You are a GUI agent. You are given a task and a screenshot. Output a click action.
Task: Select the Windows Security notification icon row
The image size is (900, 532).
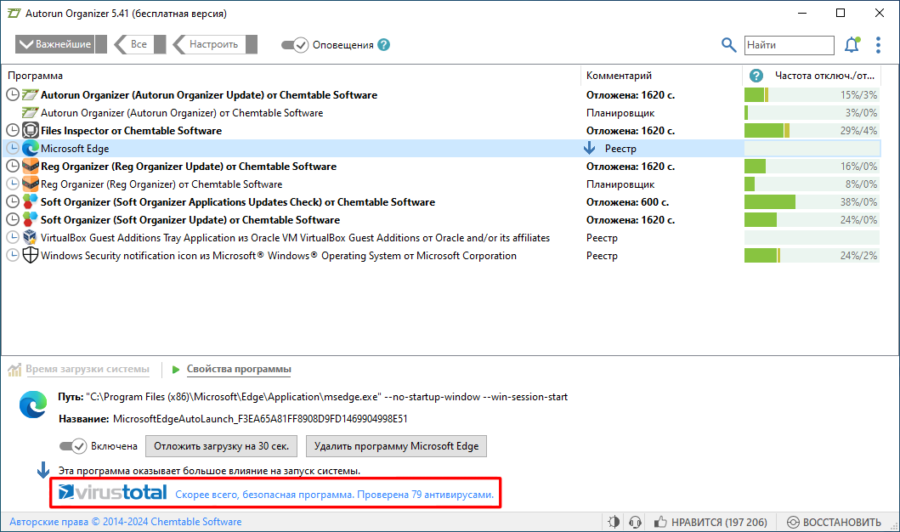point(278,255)
